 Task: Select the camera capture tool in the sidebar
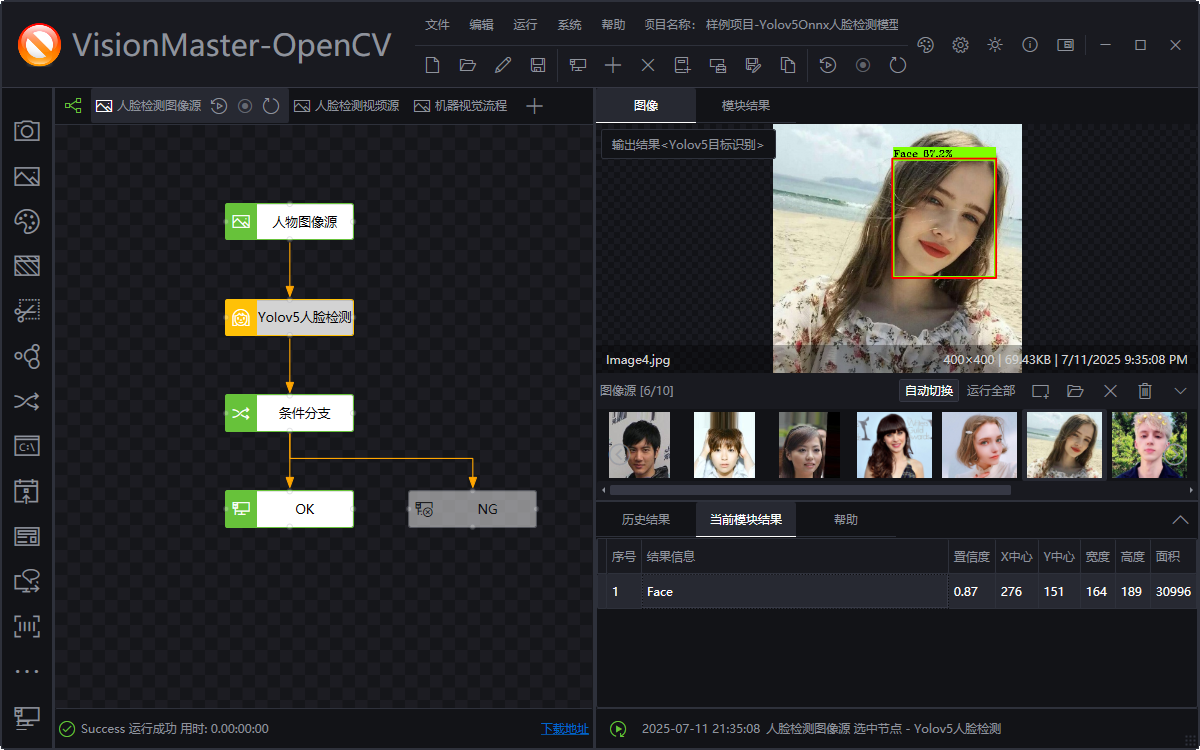[27, 131]
